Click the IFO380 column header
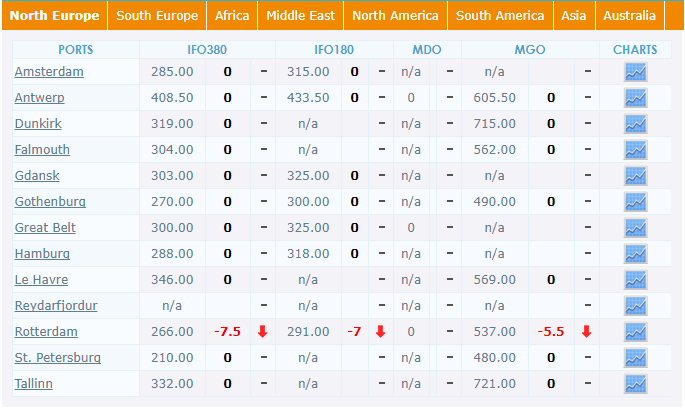 coord(207,49)
